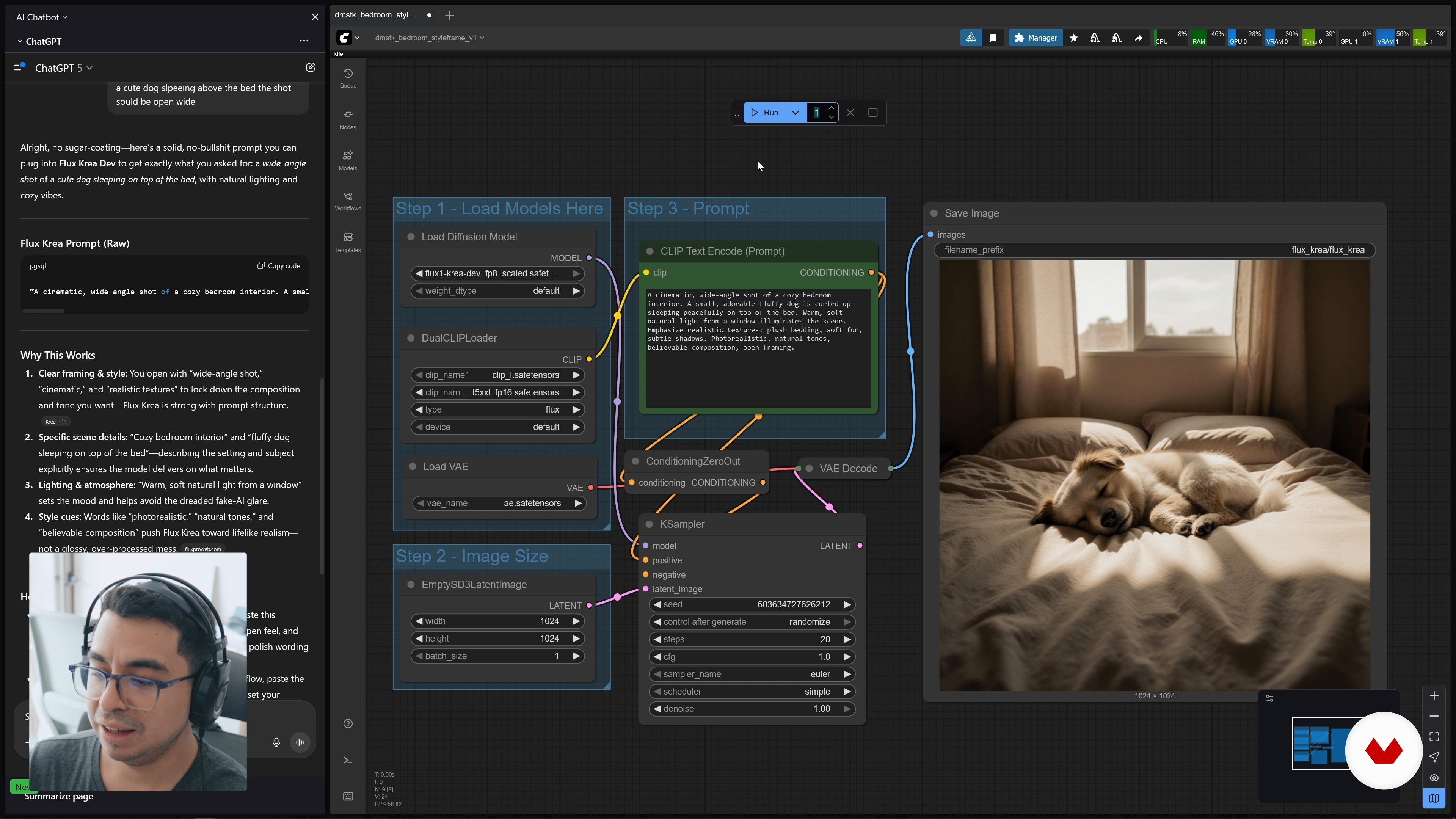This screenshot has width=1456, height=819.
Task: Change the scheduler simple selector
Action: click(x=752, y=691)
